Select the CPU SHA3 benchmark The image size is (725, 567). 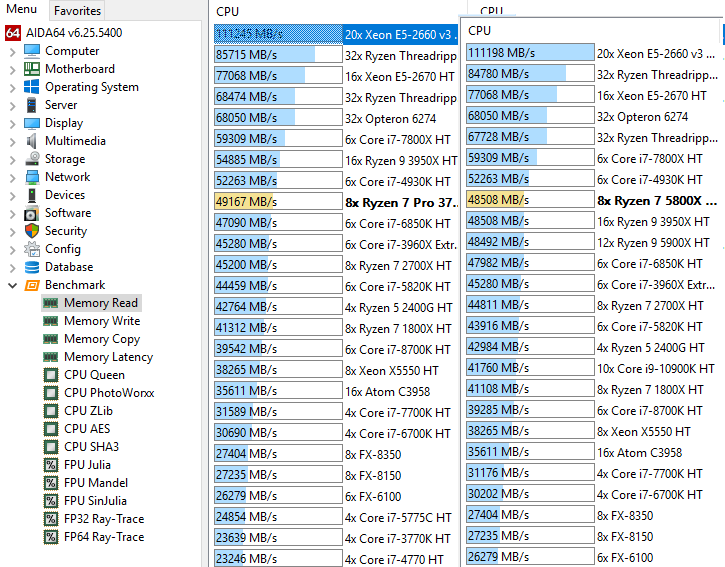[92, 447]
